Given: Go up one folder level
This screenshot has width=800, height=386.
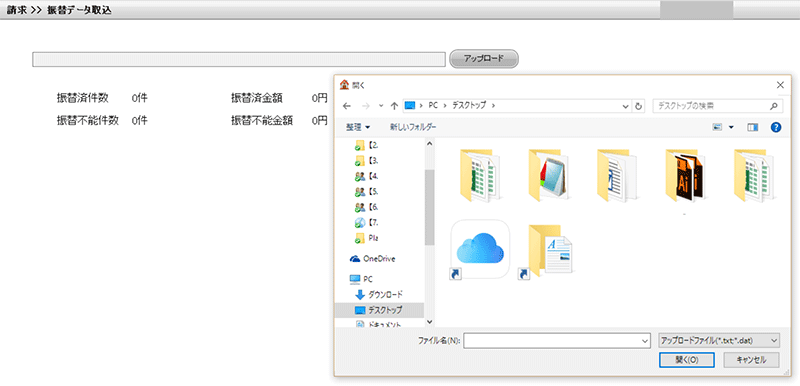Looking at the screenshot, I should pyautogui.click(x=394, y=106).
